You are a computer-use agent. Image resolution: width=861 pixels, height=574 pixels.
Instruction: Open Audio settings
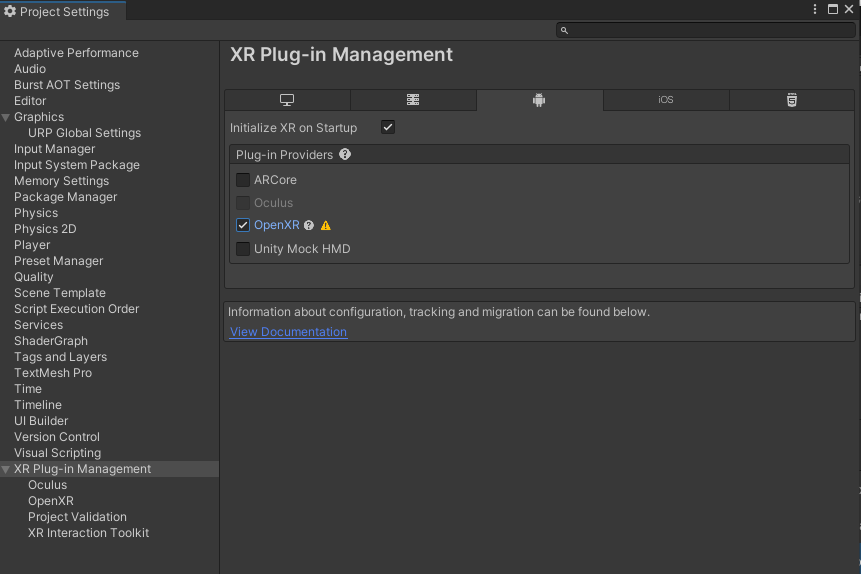[x=30, y=69]
